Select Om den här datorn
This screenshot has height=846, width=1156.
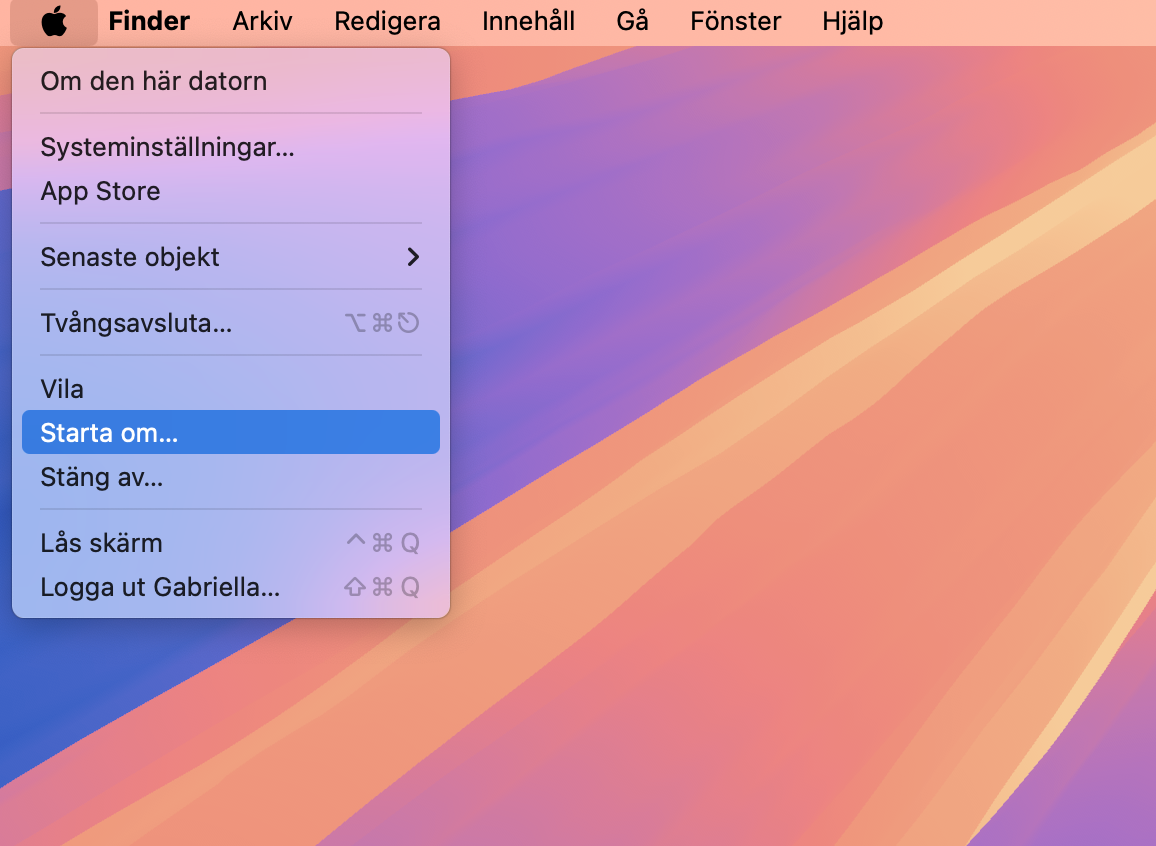coord(231,81)
